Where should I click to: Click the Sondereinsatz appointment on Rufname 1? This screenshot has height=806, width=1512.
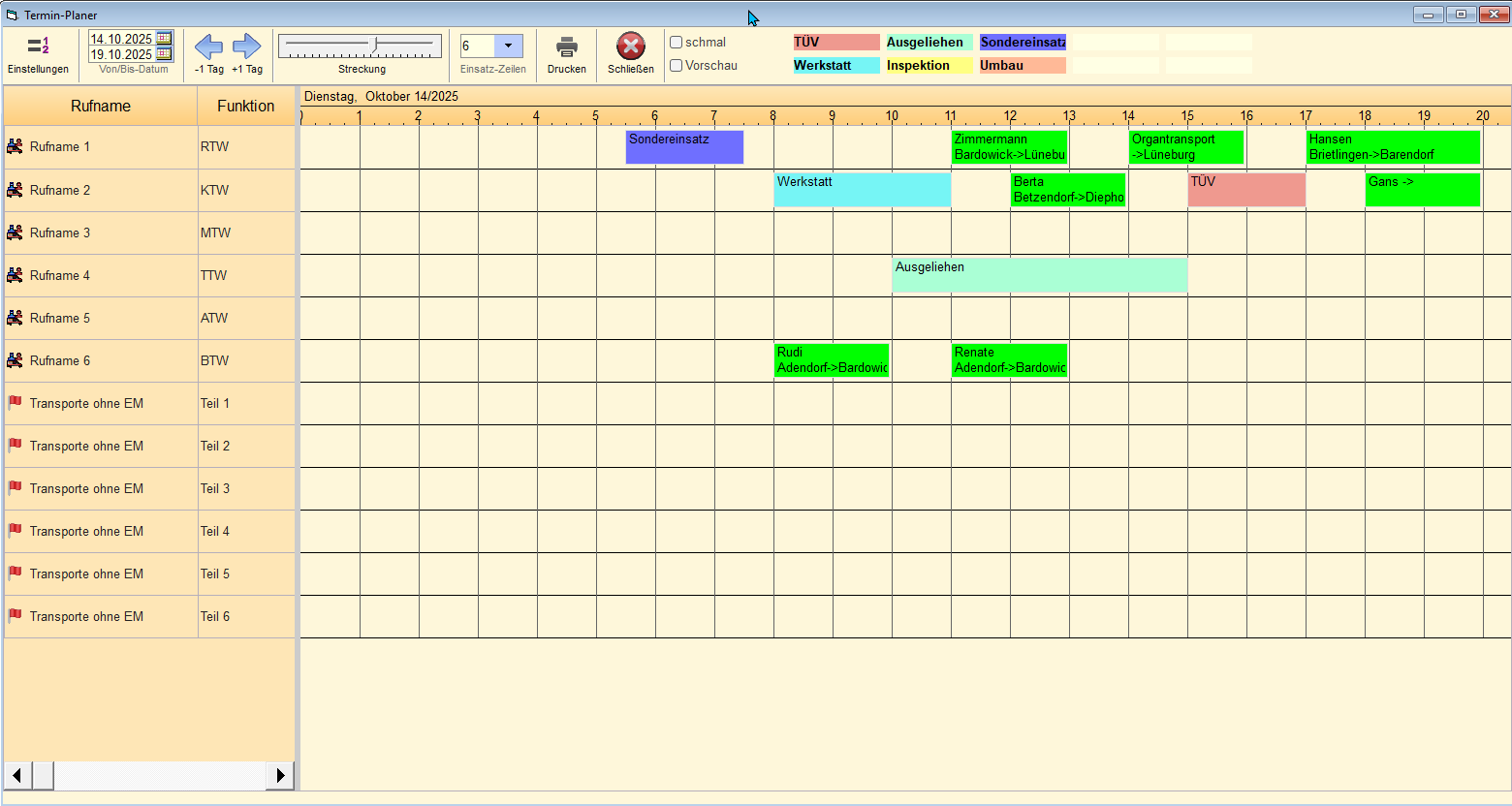click(x=684, y=147)
